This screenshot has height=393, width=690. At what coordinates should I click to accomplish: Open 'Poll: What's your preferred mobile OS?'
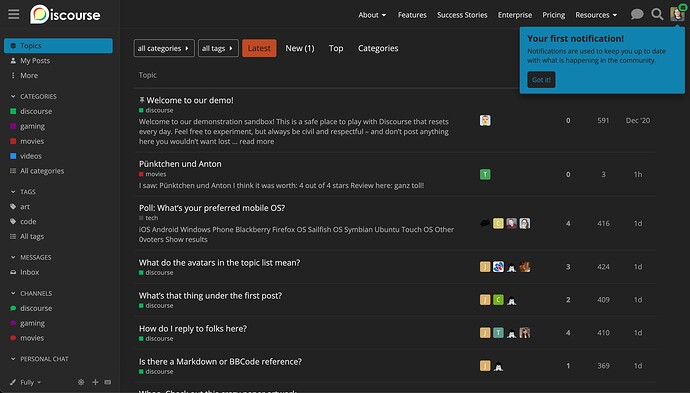click(212, 208)
